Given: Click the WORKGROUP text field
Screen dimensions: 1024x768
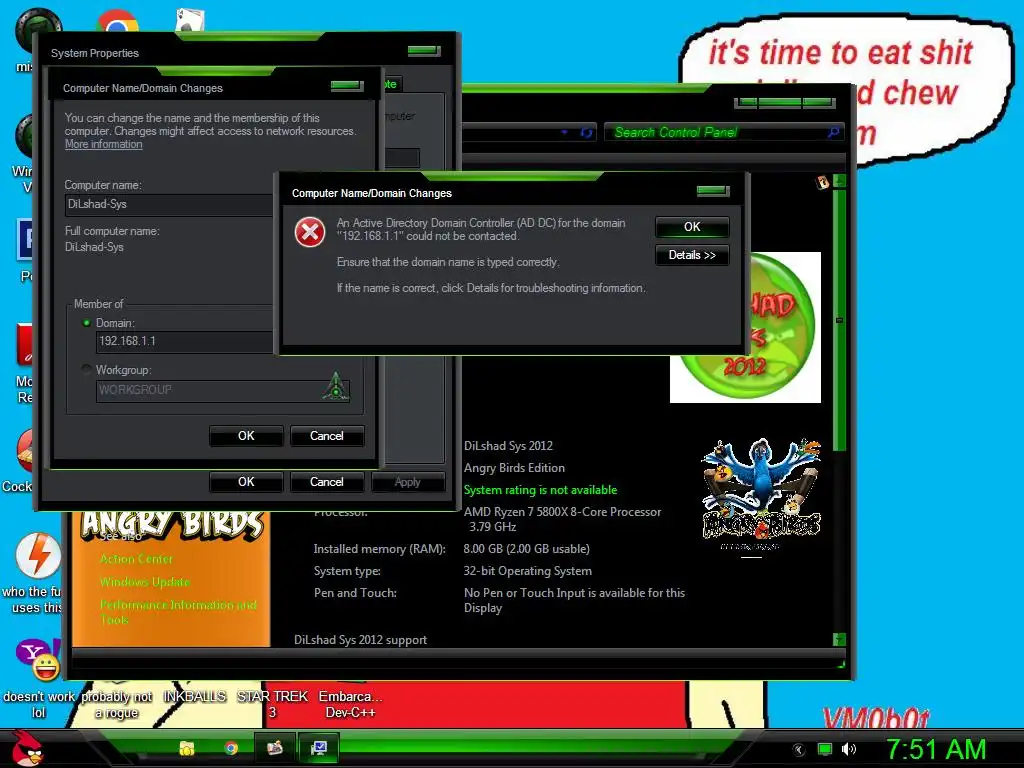Looking at the screenshot, I should click(x=223, y=390).
